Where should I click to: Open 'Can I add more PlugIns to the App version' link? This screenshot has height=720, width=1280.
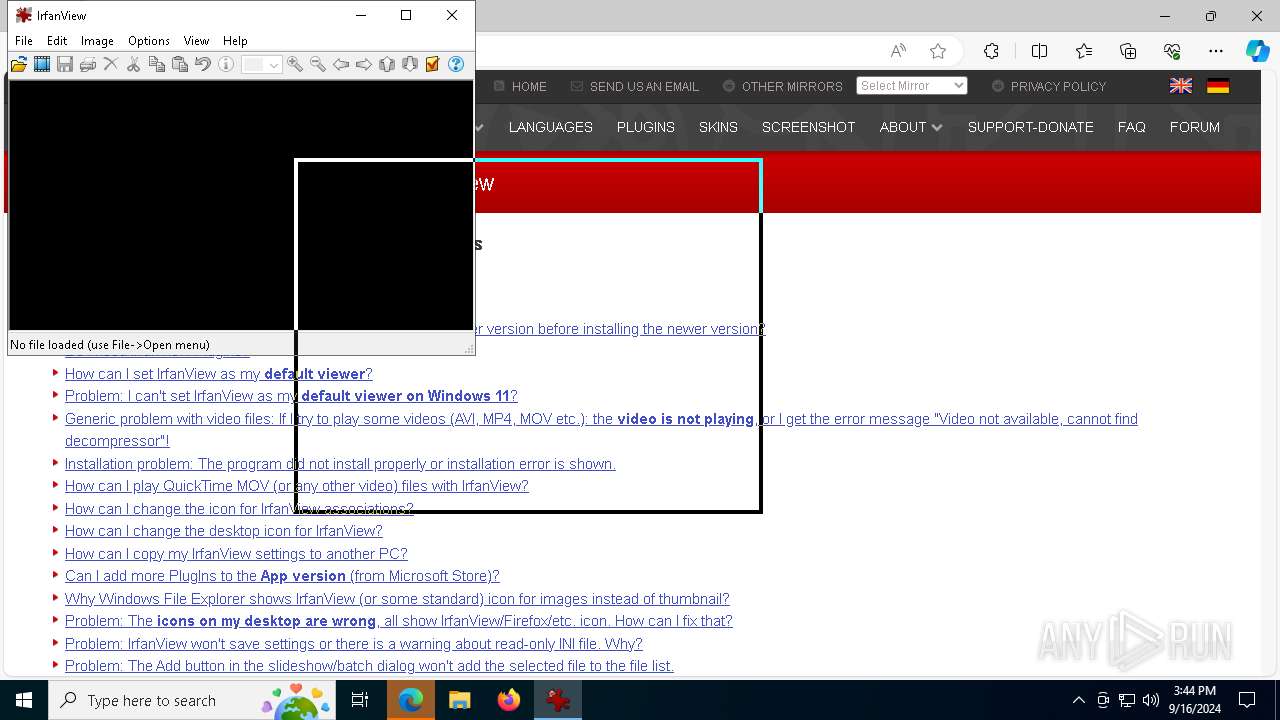pos(282,576)
